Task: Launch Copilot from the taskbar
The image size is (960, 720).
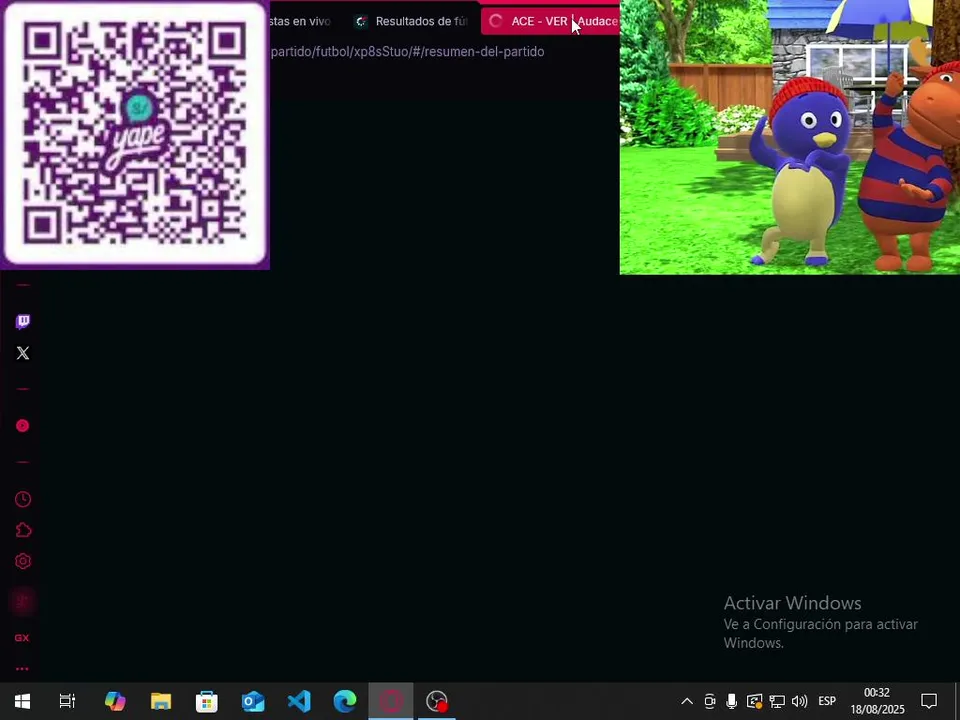Action: click(x=114, y=701)
